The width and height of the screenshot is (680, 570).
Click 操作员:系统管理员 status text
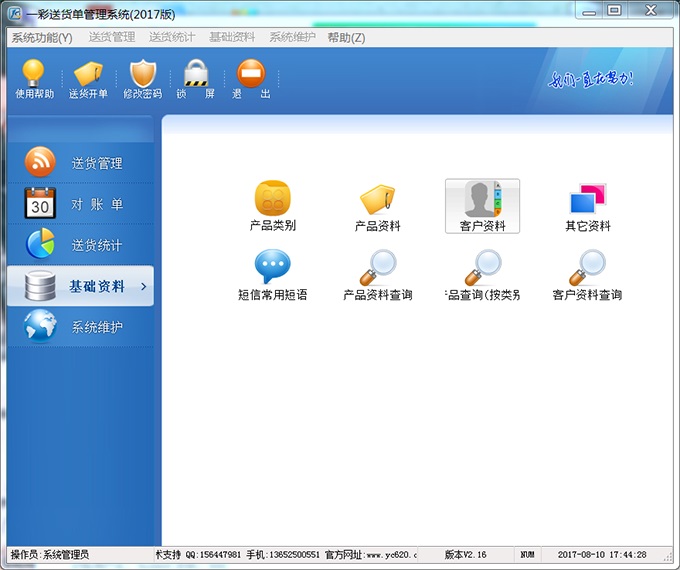coord(50,554)
